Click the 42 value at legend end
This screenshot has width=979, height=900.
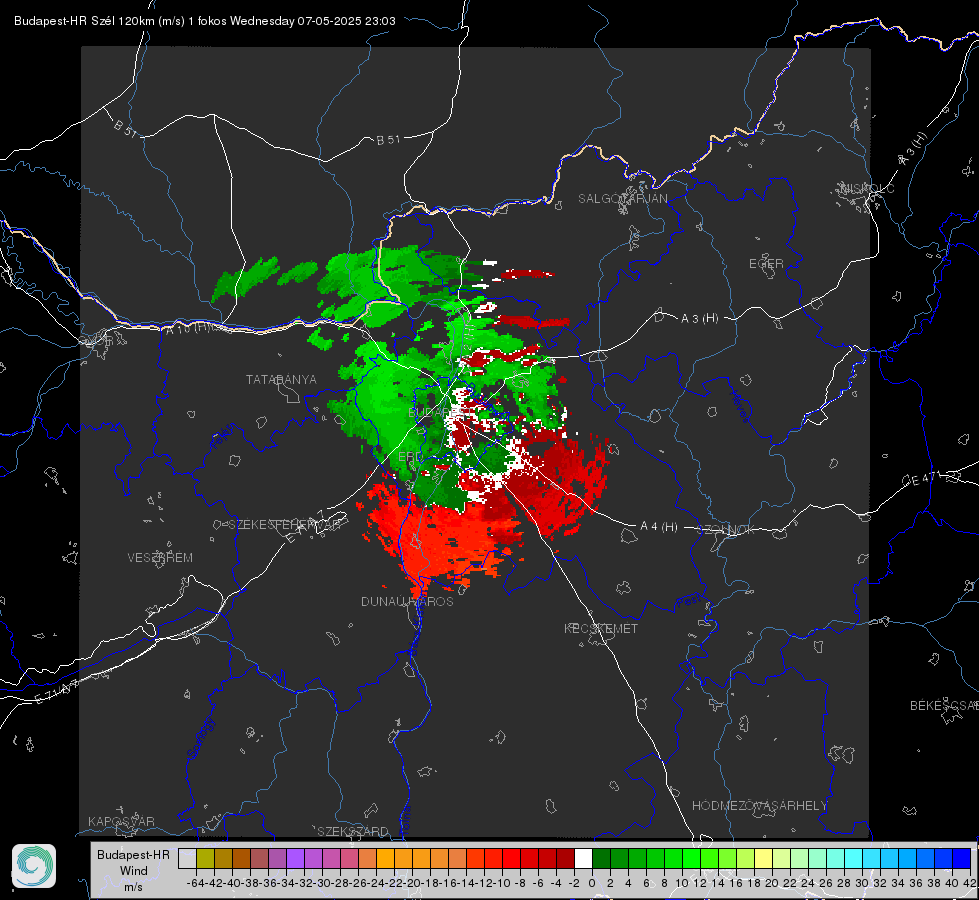970,883
